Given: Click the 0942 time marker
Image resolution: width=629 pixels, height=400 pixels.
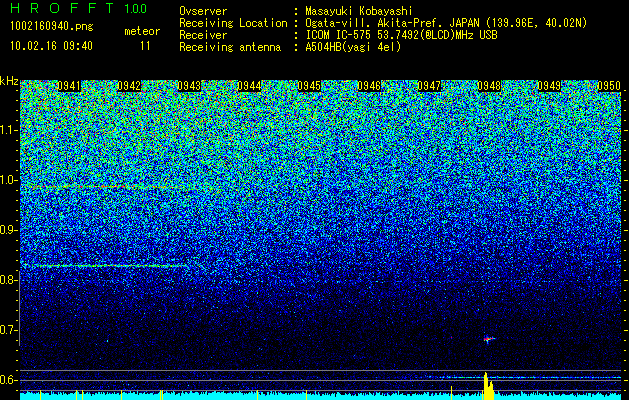Looking at the screenshot, I should point(129,86).
